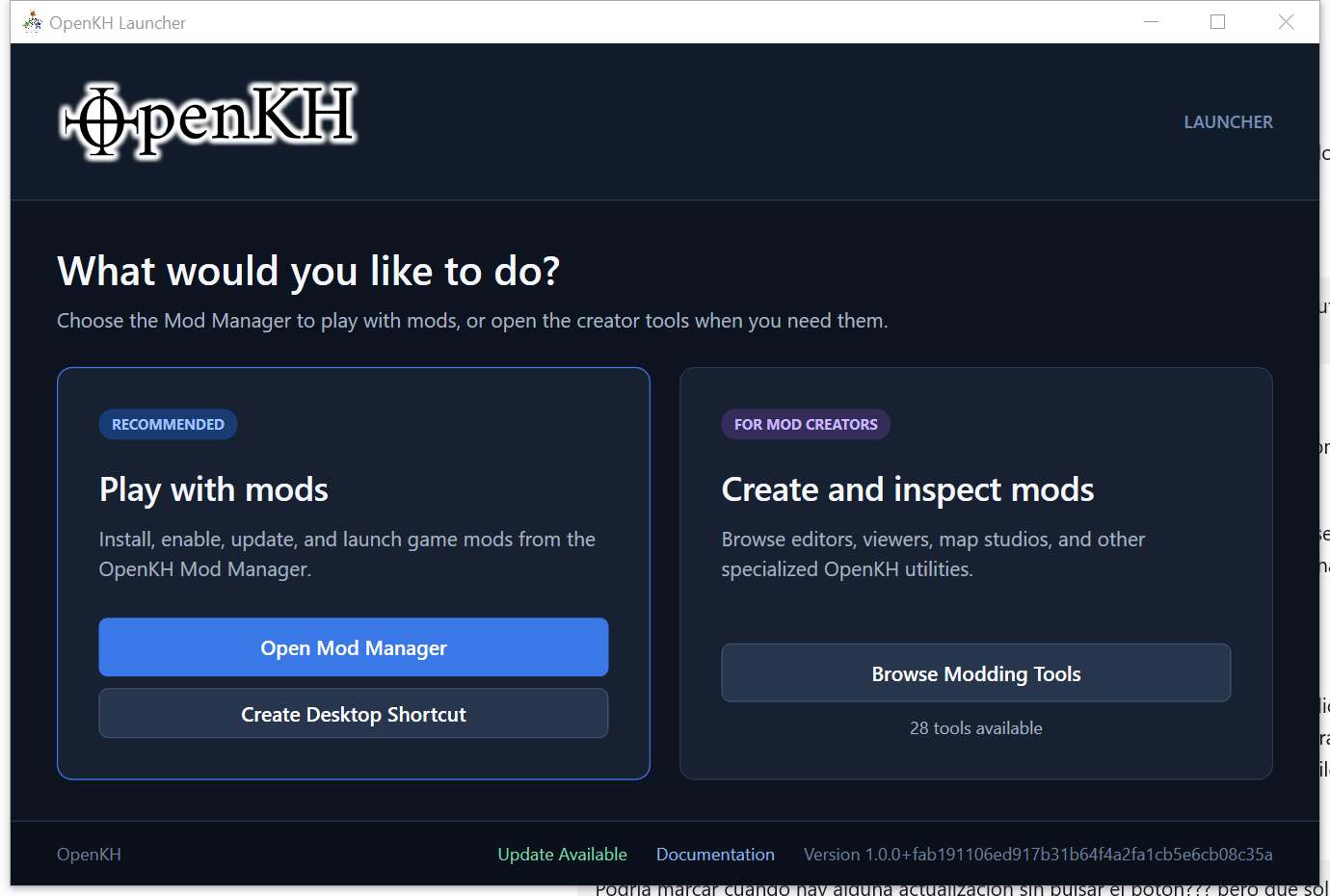Click the Update Available link in footer
1330x896 pixels.
[x=562, y=855]
